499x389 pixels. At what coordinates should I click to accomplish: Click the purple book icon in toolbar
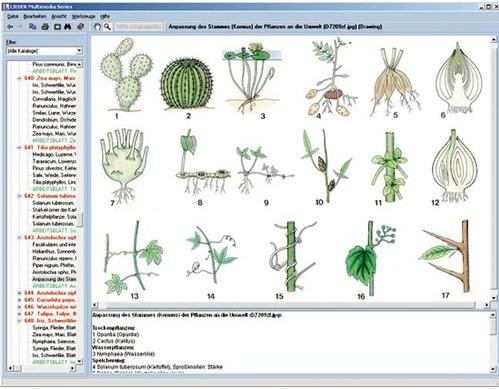[81, 27]
